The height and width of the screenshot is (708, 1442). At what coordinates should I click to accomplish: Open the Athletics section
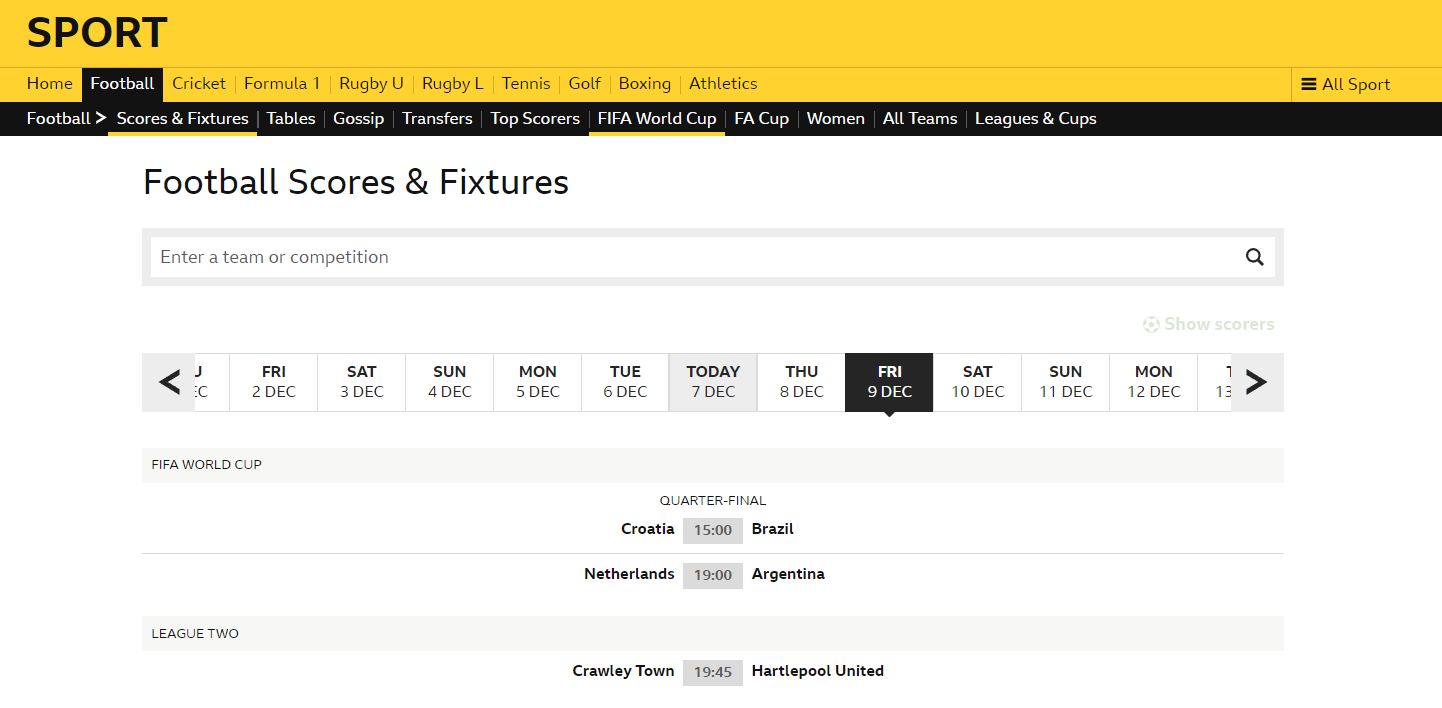click(723, 84)
